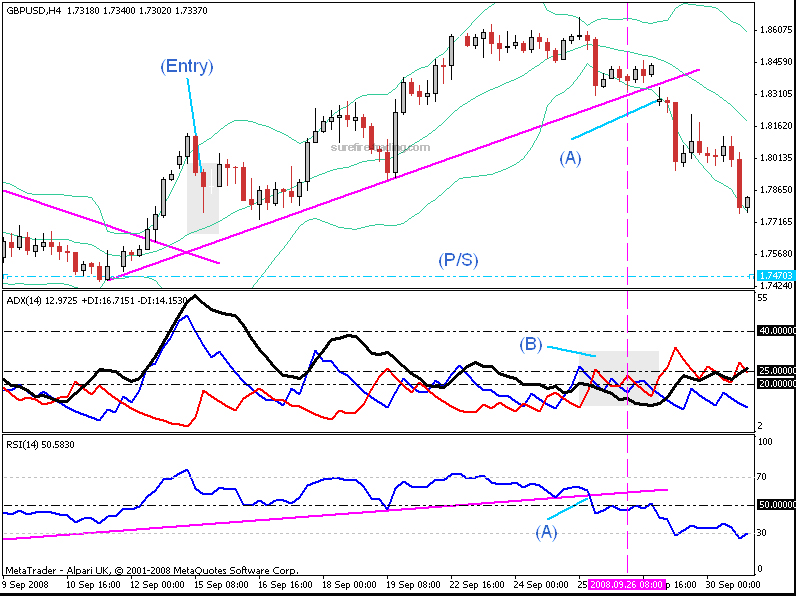Click the 12 Sep 00:00 time label
The image size is (796, 596).
pos(157,584)
